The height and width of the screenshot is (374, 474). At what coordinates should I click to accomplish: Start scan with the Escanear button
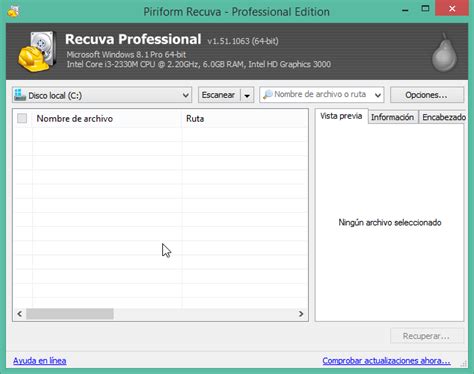click(219, 95)
